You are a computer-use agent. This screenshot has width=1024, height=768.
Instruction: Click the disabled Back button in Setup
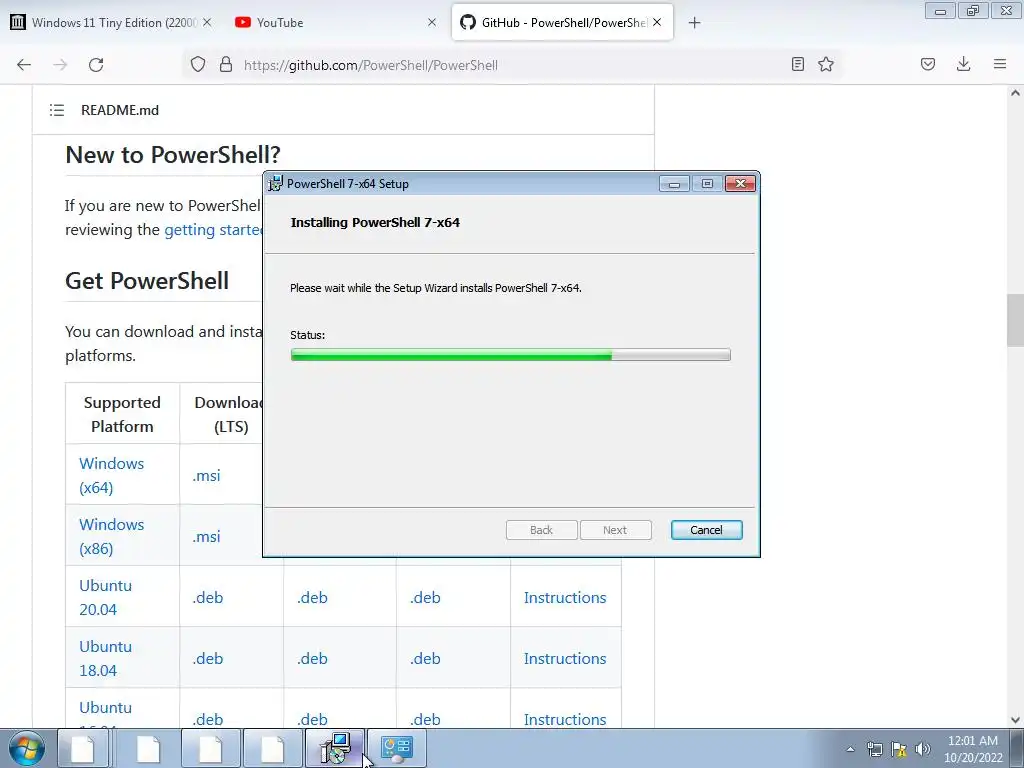point(541,530)
